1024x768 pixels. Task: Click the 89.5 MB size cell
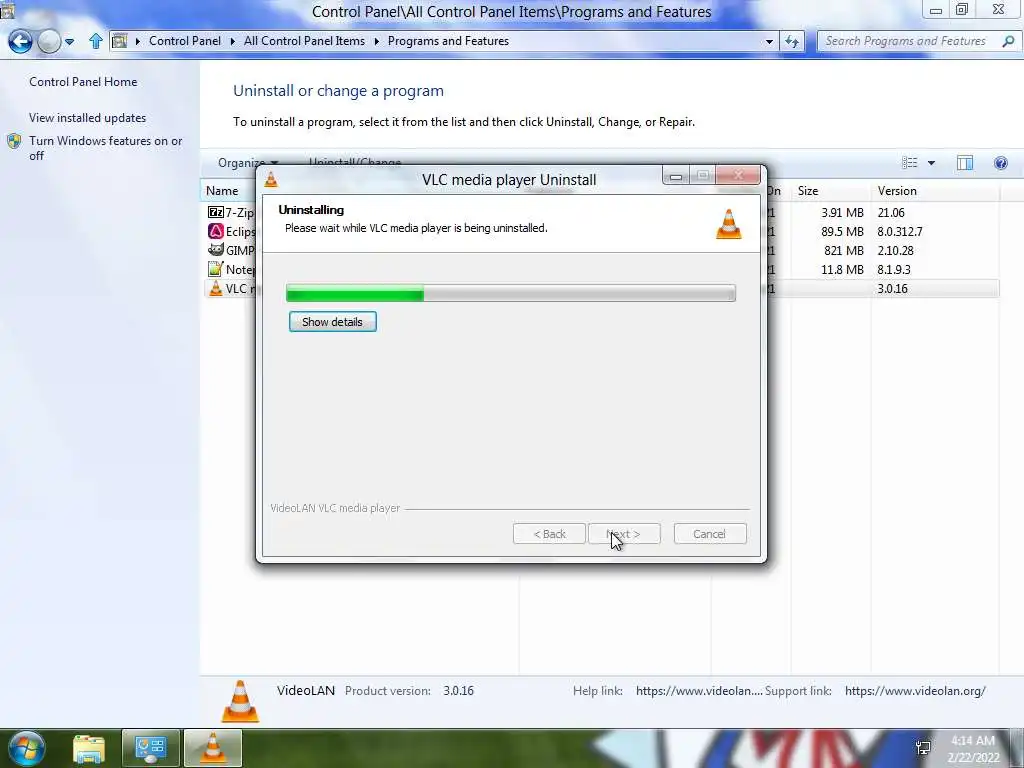click(x=842, y=231)
